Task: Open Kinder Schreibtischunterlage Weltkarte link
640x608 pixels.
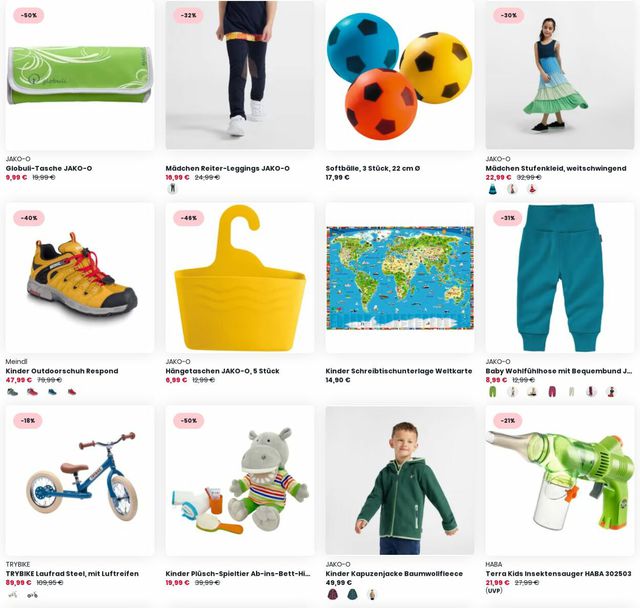Action: tap(399, 371)
